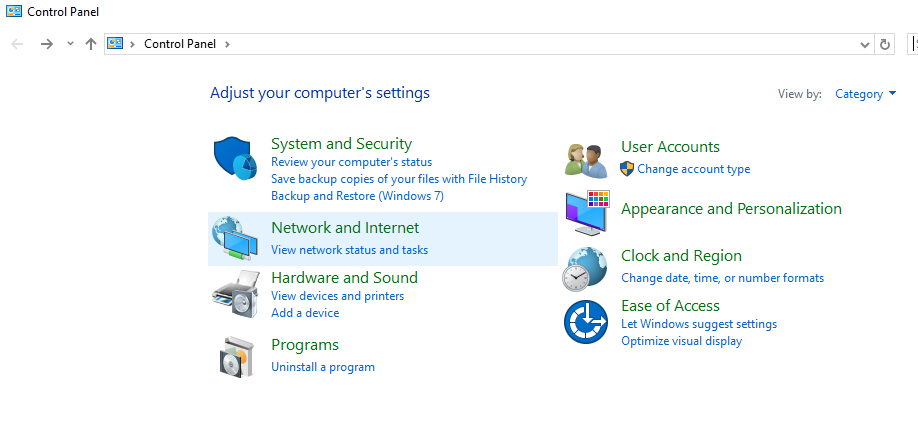Click Uninstall a program
918x441 pixels.
pos(323,367)
